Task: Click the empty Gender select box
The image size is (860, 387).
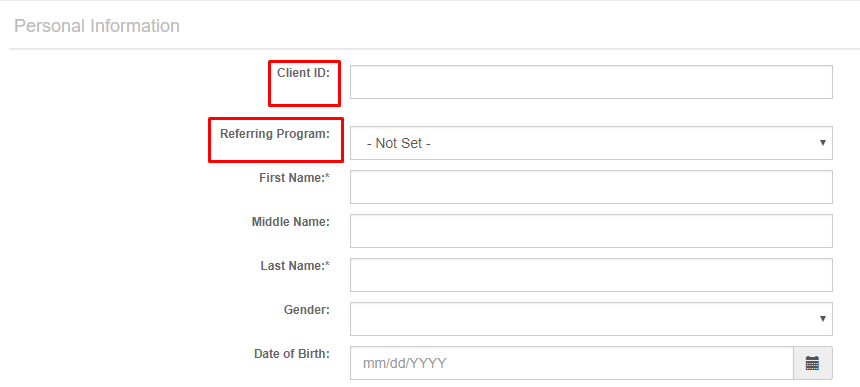Action: coord(591,318)
